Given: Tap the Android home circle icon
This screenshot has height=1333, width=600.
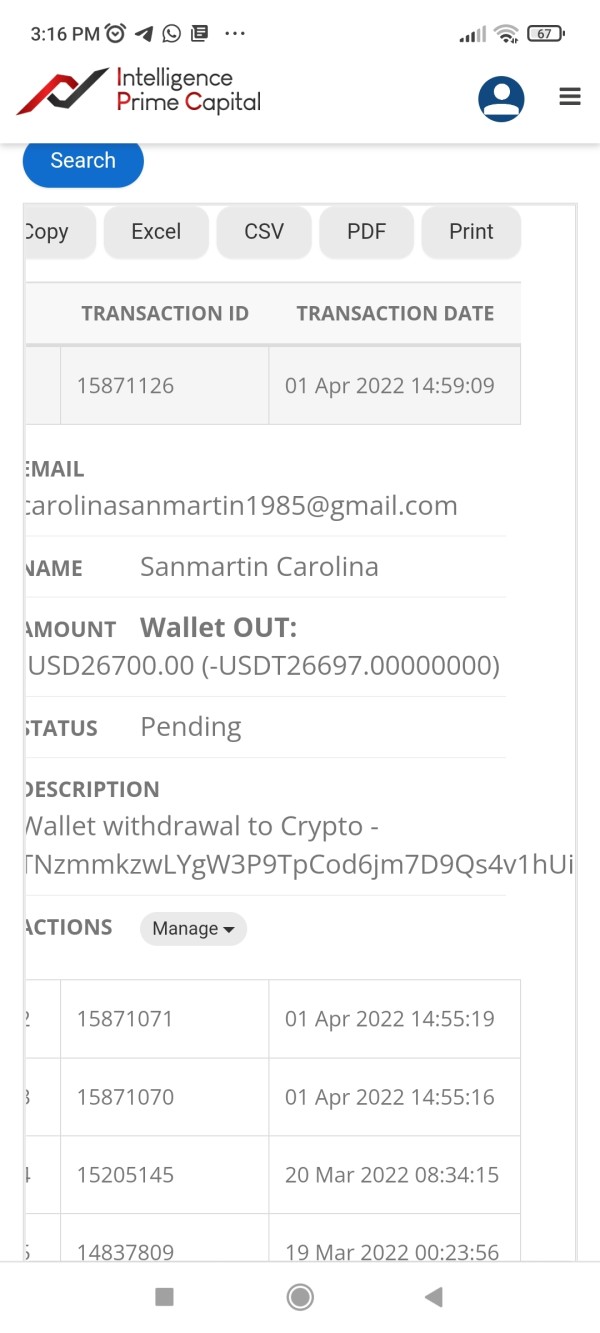Looking at the screenshot, I should [299, 1297].
